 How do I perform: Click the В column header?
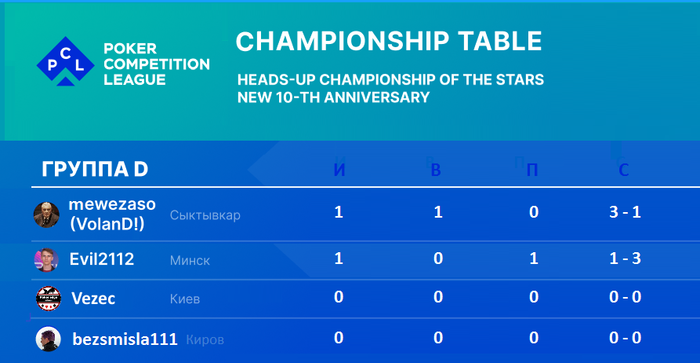(x=436, y=170)
